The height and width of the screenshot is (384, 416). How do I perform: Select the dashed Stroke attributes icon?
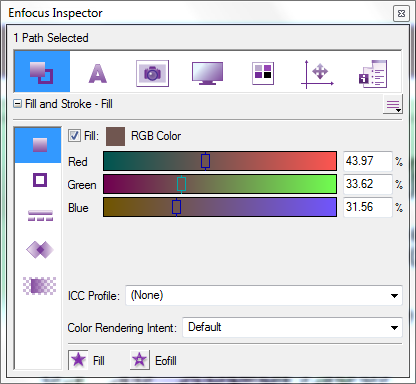coord(40,215)
